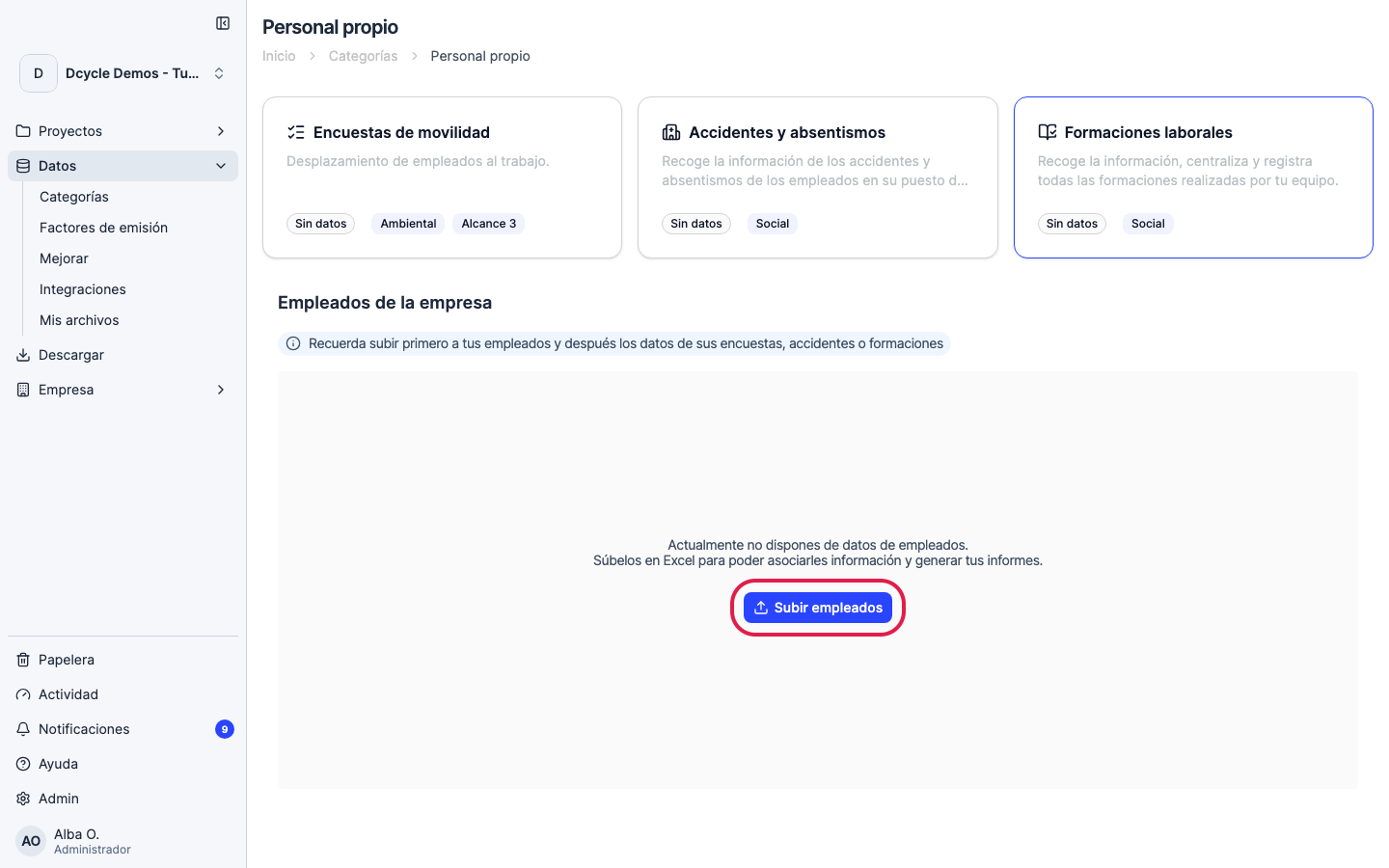Viewport: 1389px width, 868px height.
Task: Click the Admin gear icon
Action: point(23,799)
